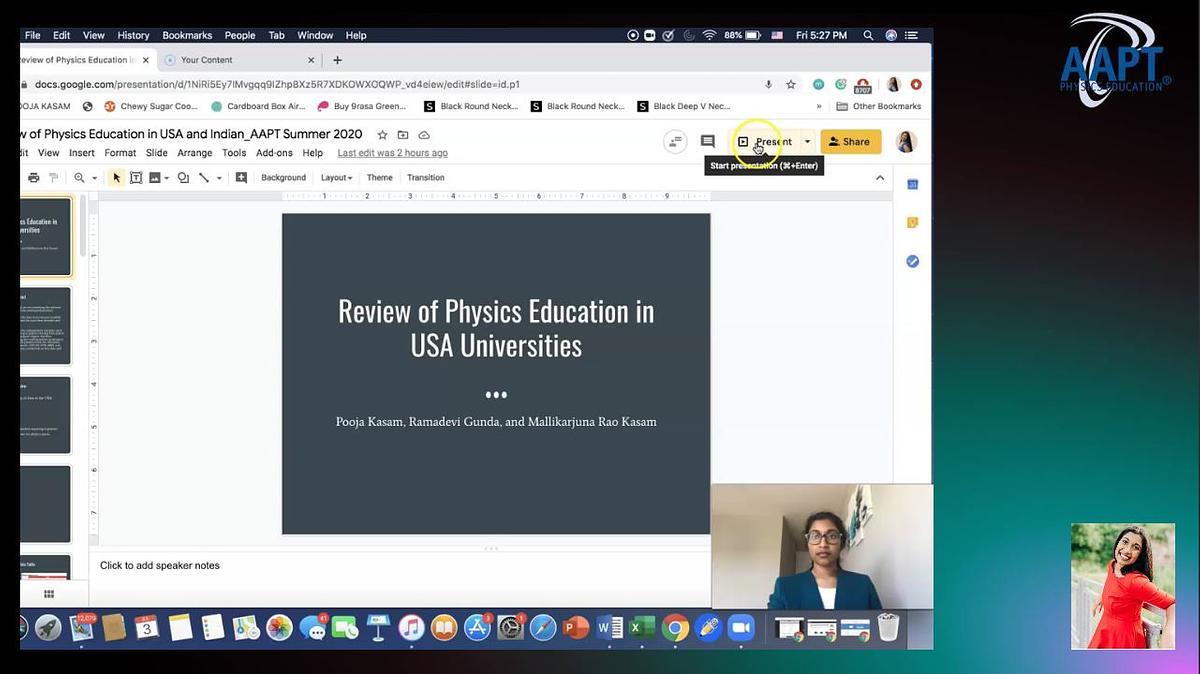
Task: Open the last edit history link
Action: (x=392, y=153)
